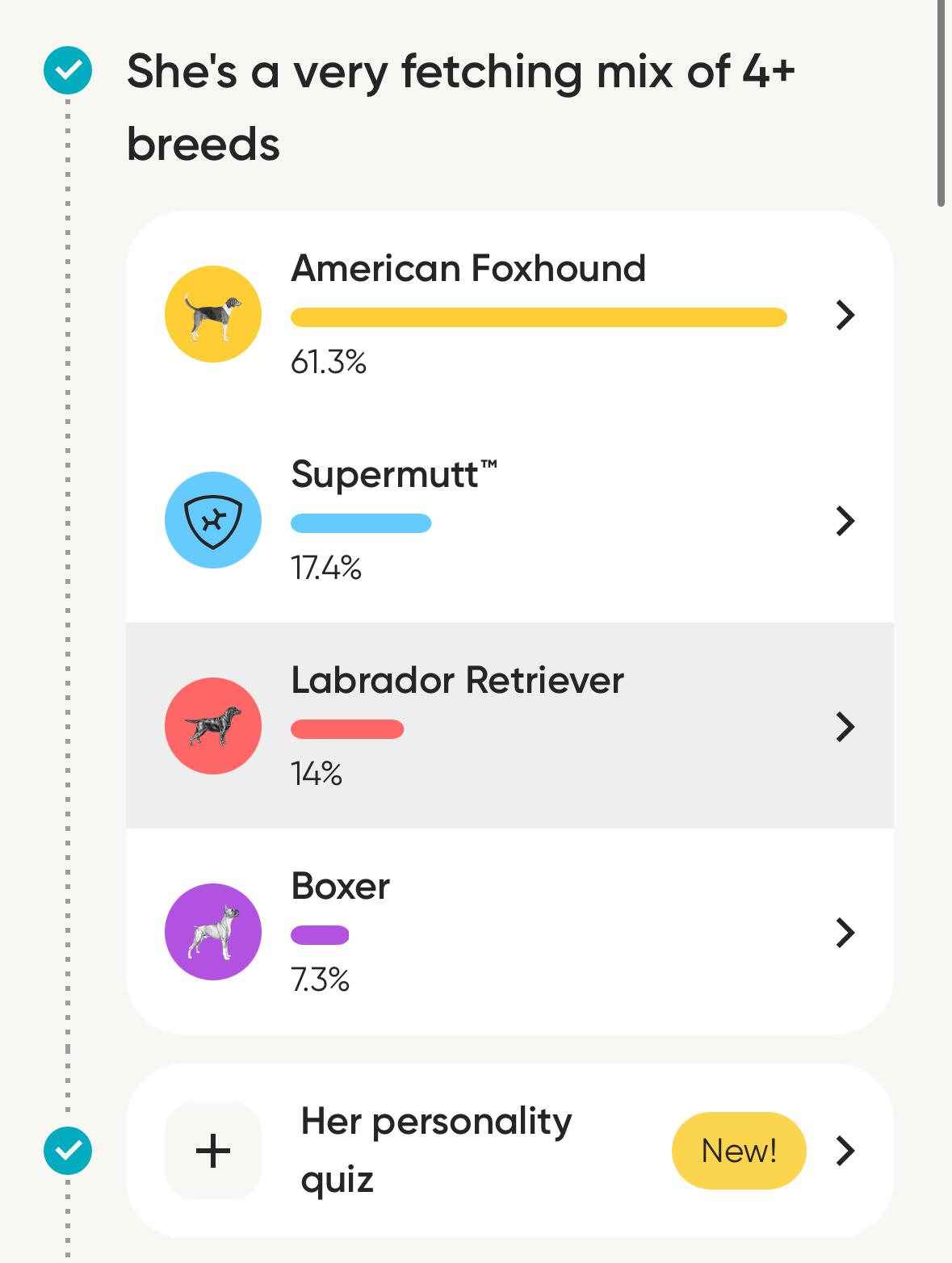Screen dimensions: 952x1263
Task: Click the teal checkmark beside the breed mix heading
Action: [68, 70]
